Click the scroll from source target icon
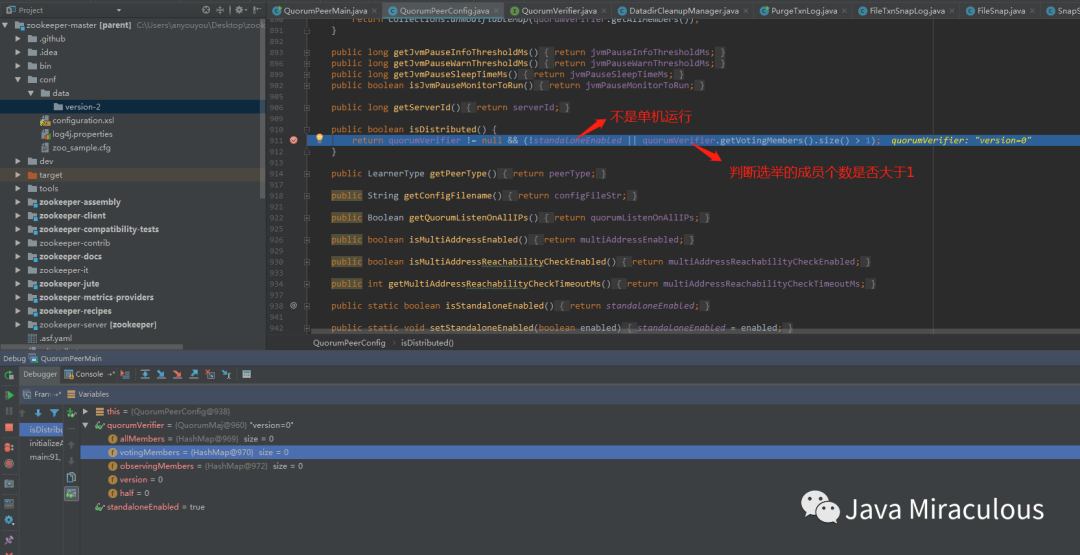1080x555 pixels. tap(206, 10)
